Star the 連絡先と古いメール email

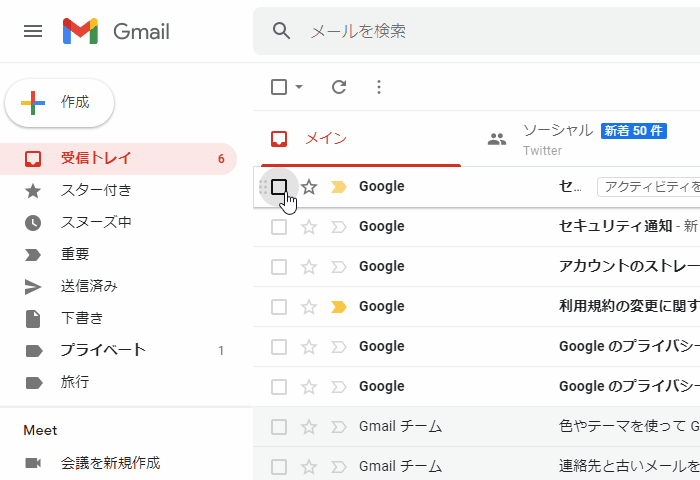(x=309, y=467)
